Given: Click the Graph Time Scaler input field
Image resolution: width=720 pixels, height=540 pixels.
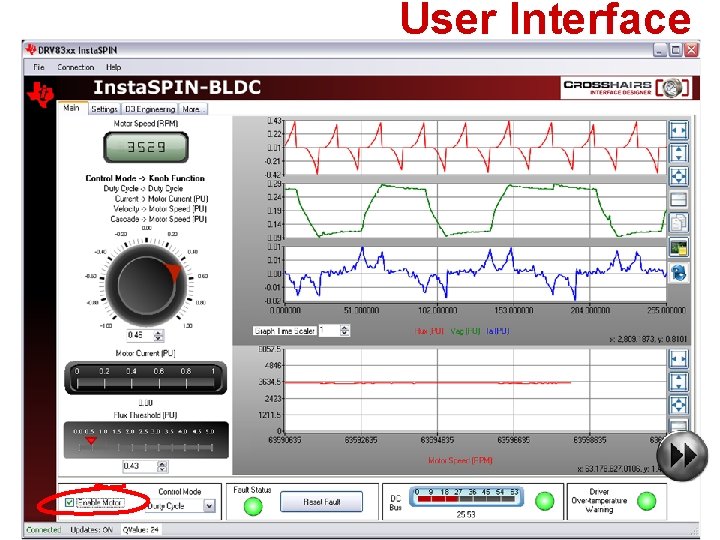Looking at the screenshot, I should [329, 331].
